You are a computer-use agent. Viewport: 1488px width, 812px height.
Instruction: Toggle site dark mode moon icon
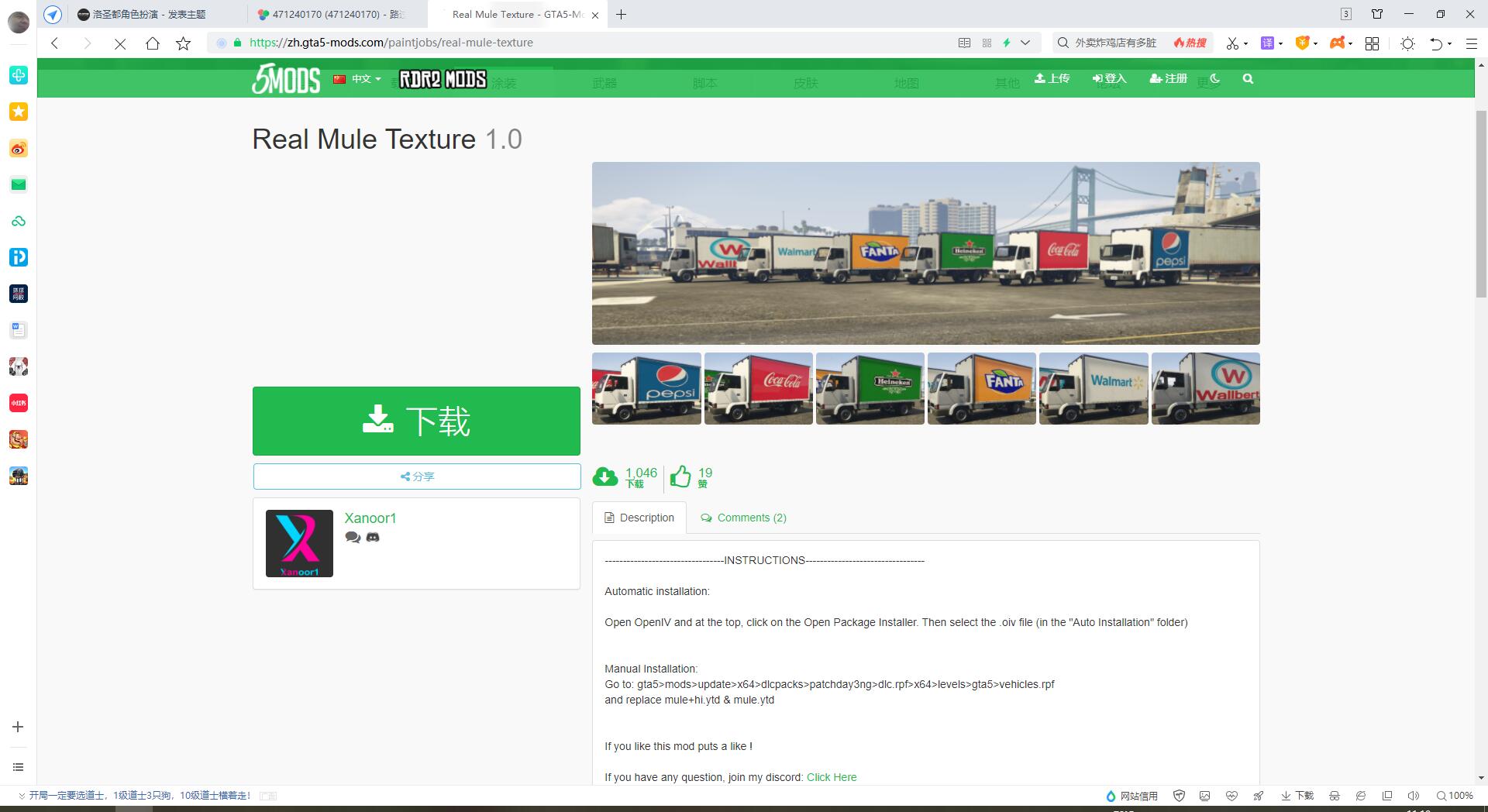tap(1214, 78)
